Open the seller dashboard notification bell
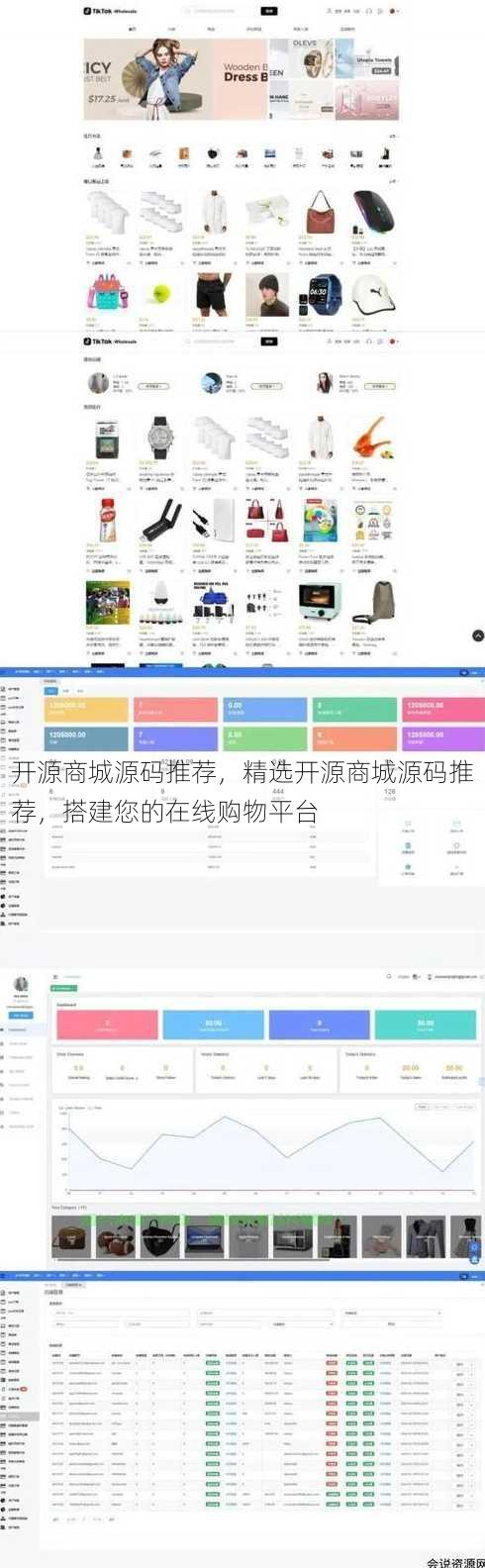This screenshot has width=485, height=1568. click(x=389, y=977)
